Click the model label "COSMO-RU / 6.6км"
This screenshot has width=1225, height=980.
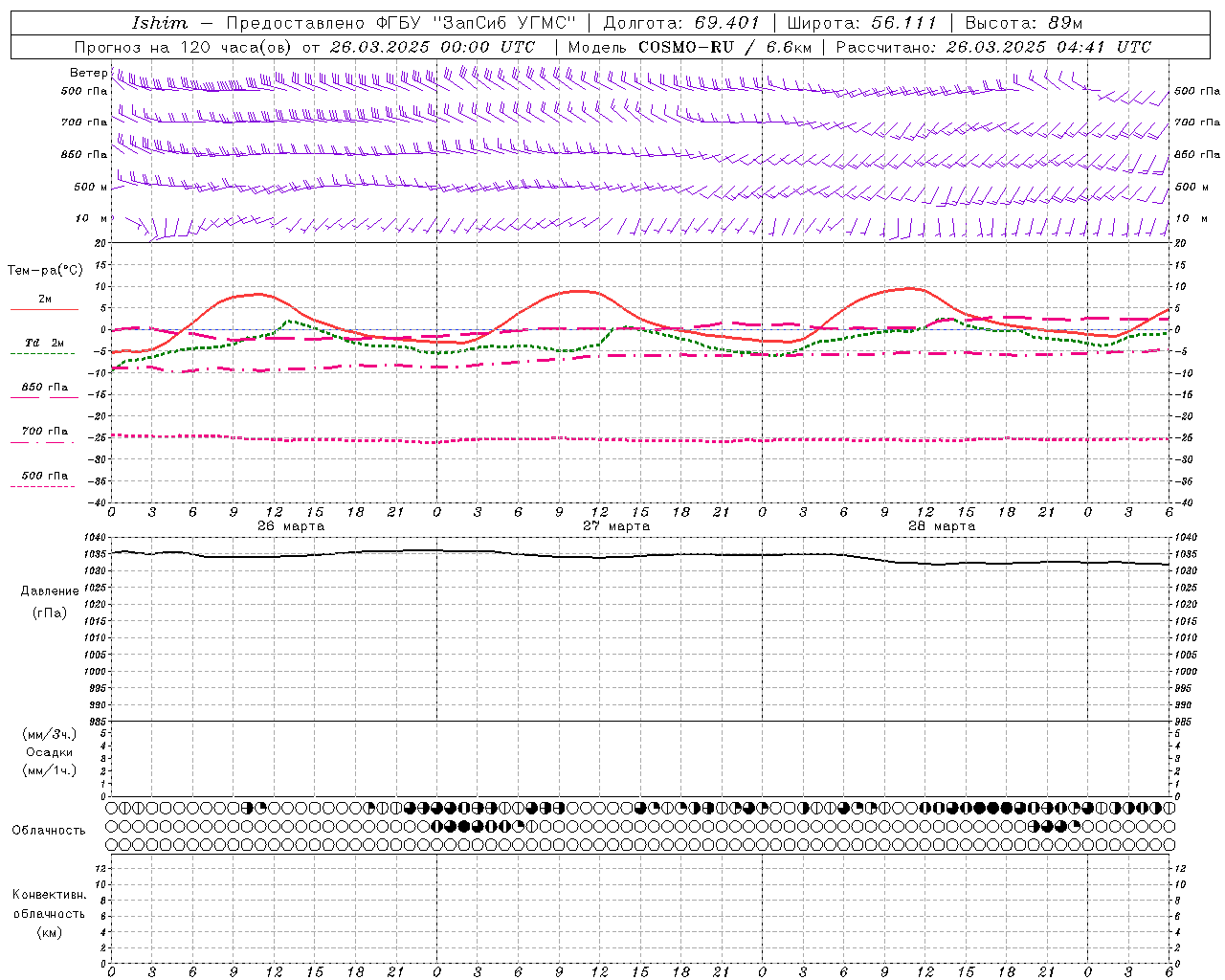point(724,47)
